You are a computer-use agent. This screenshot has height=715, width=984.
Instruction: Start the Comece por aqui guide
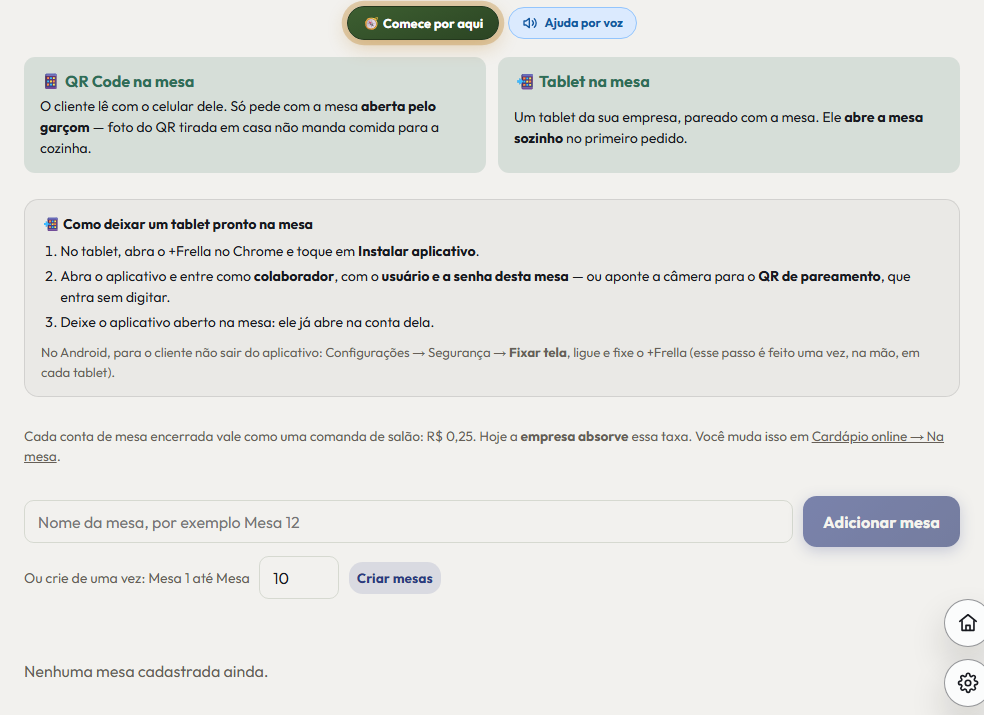point(423,24)
